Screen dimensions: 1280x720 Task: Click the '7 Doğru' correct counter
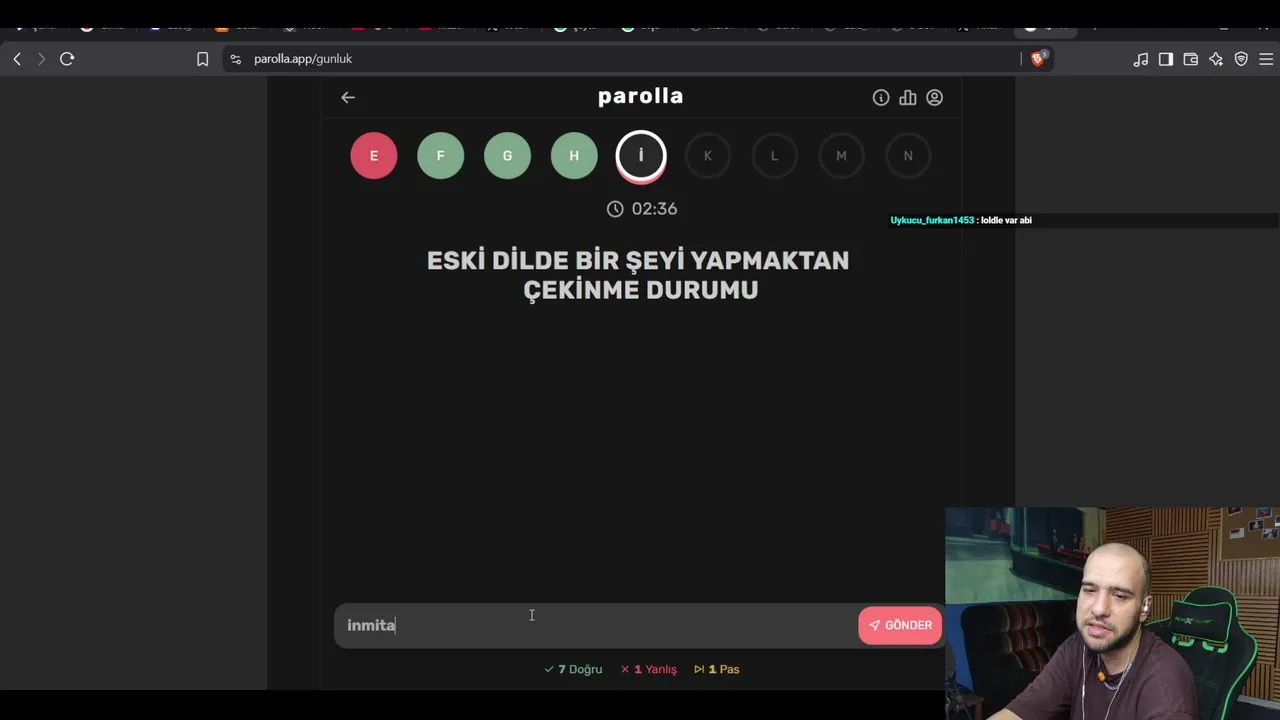click(573, 669)
